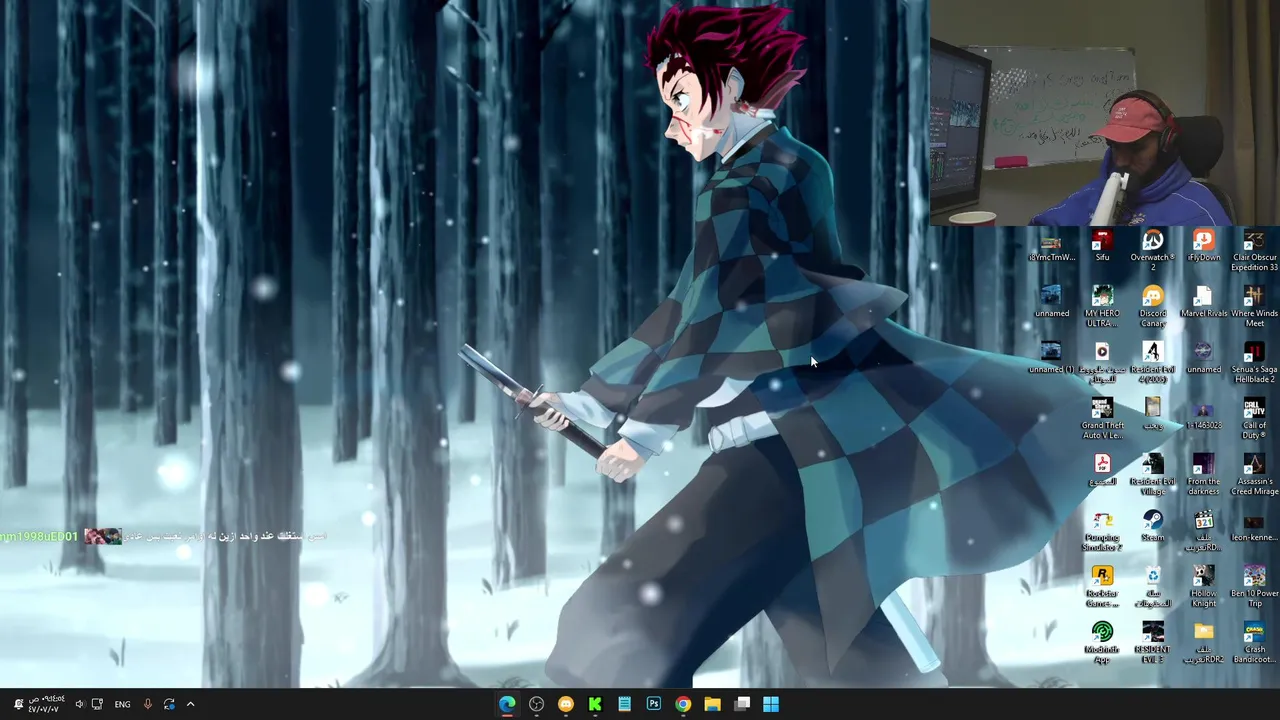Viewport: 1280px width, 720px height.
Task: Select the Recycle Bin desktop icon
Action: coord(1153,587)
